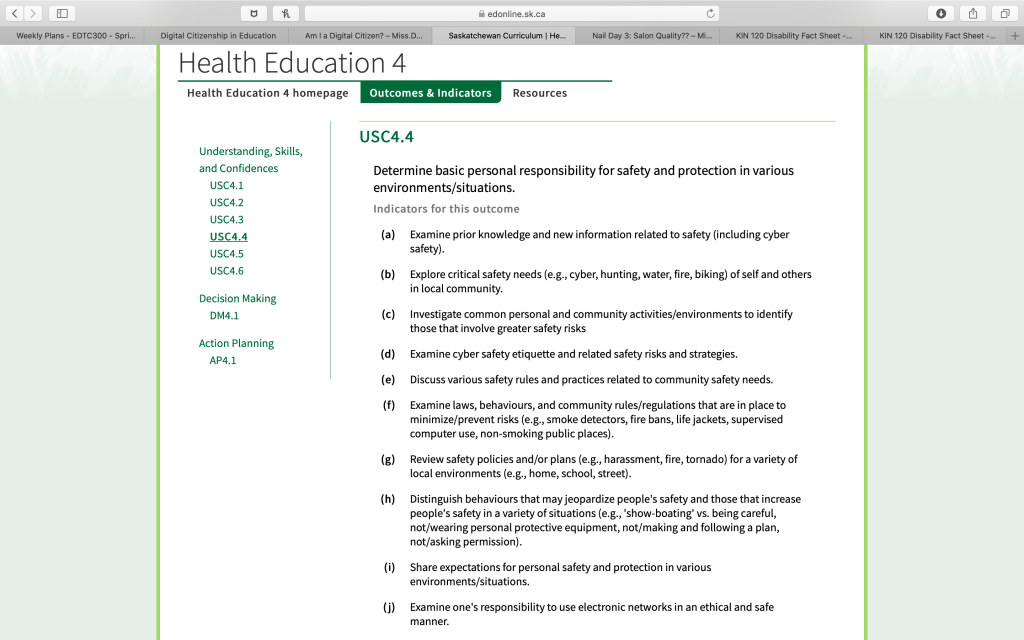Click indicator (e) about safety rules
Viewport: 1024px width, 640px height.
coord(591,379)
